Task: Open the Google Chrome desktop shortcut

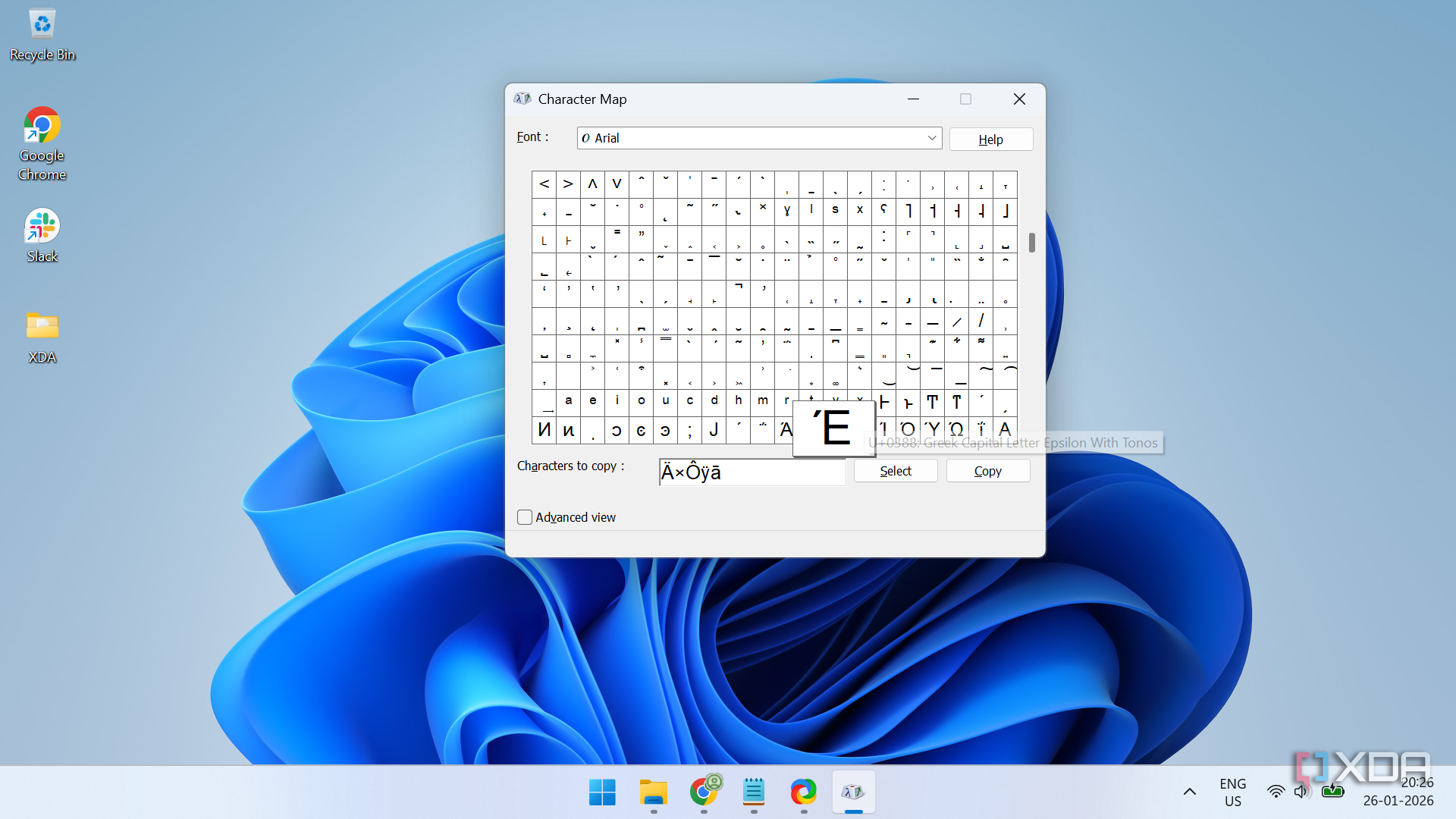Action: [42, 143]
